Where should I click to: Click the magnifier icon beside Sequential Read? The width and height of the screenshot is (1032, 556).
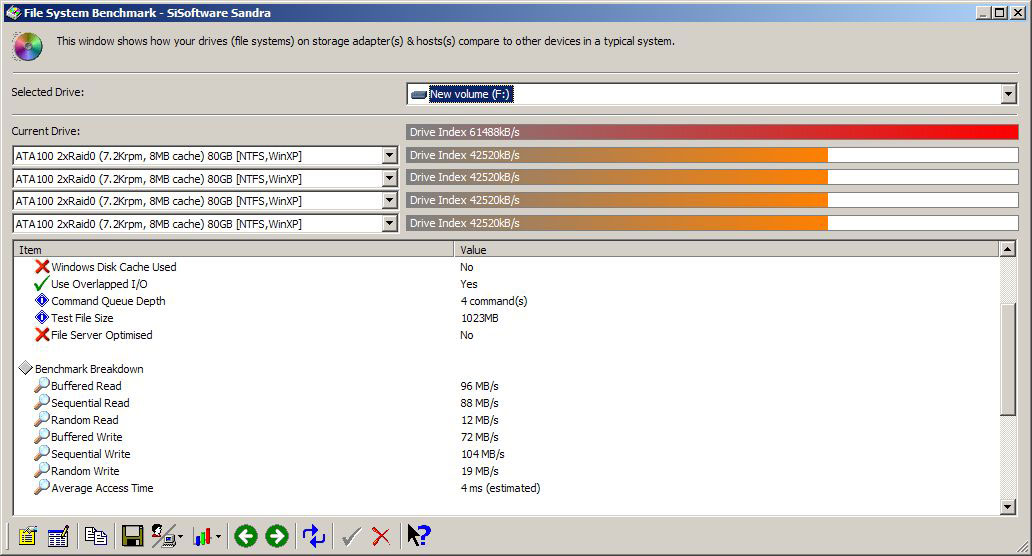(42, 402)
